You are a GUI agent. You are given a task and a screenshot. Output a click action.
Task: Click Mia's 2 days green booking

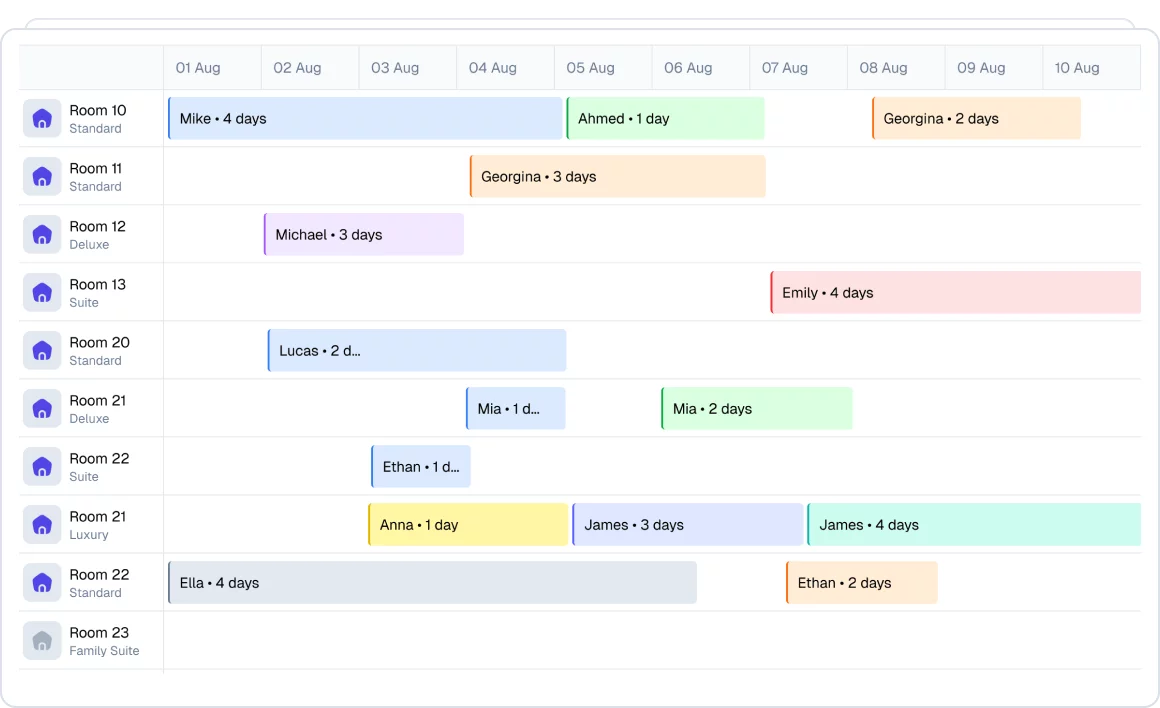coord(756,409)
